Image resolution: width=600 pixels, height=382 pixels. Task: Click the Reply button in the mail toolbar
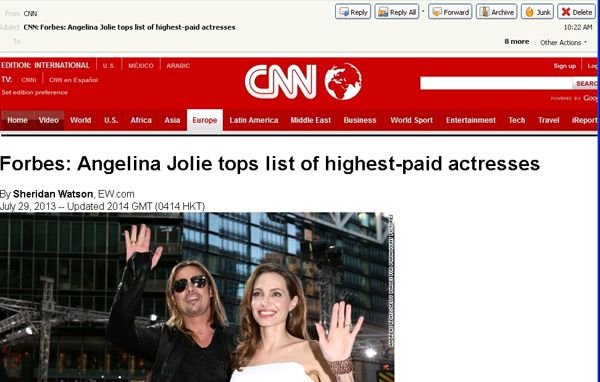(x=352, y=12)
